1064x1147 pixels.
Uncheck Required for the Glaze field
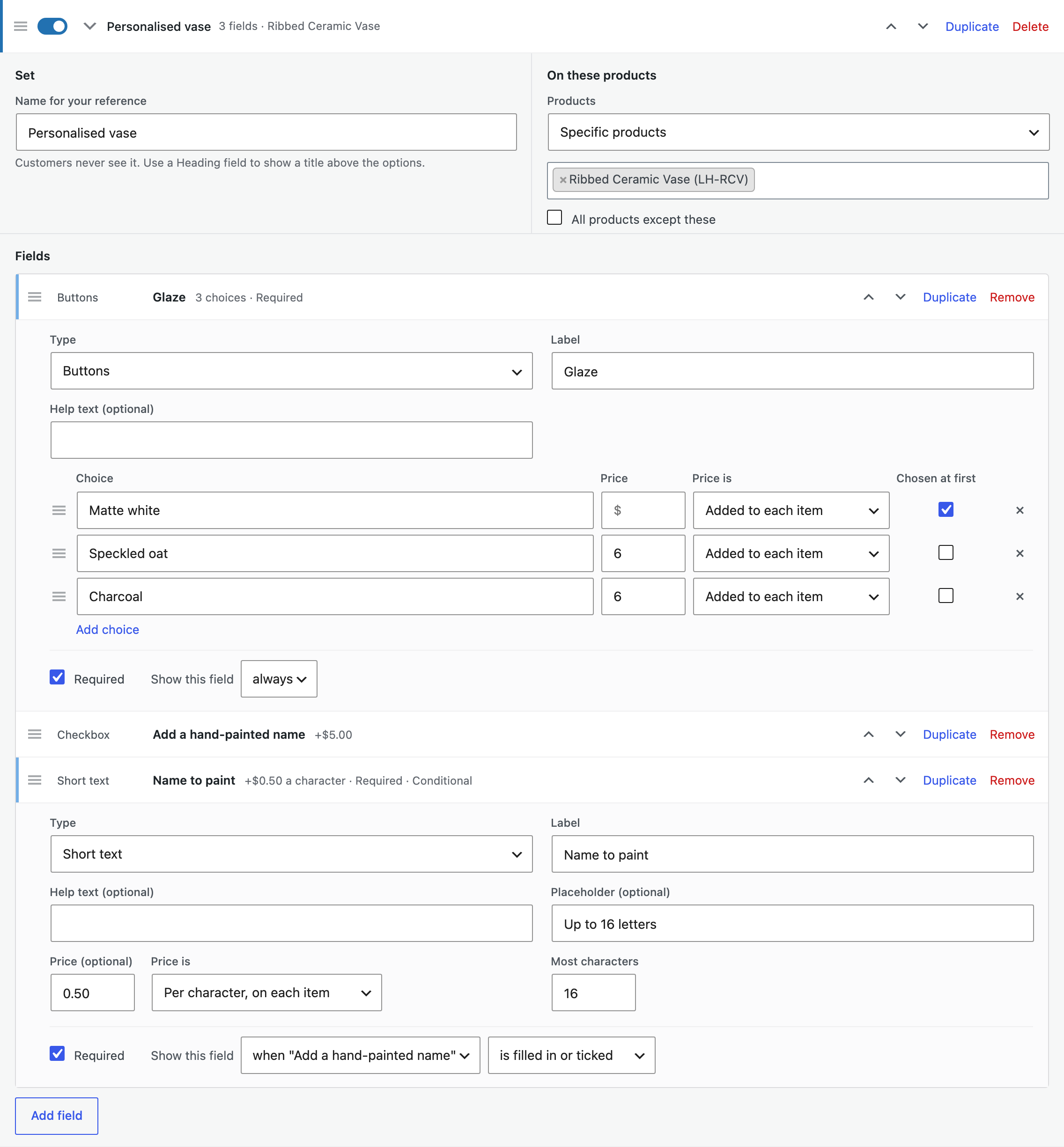click(57, 677)
